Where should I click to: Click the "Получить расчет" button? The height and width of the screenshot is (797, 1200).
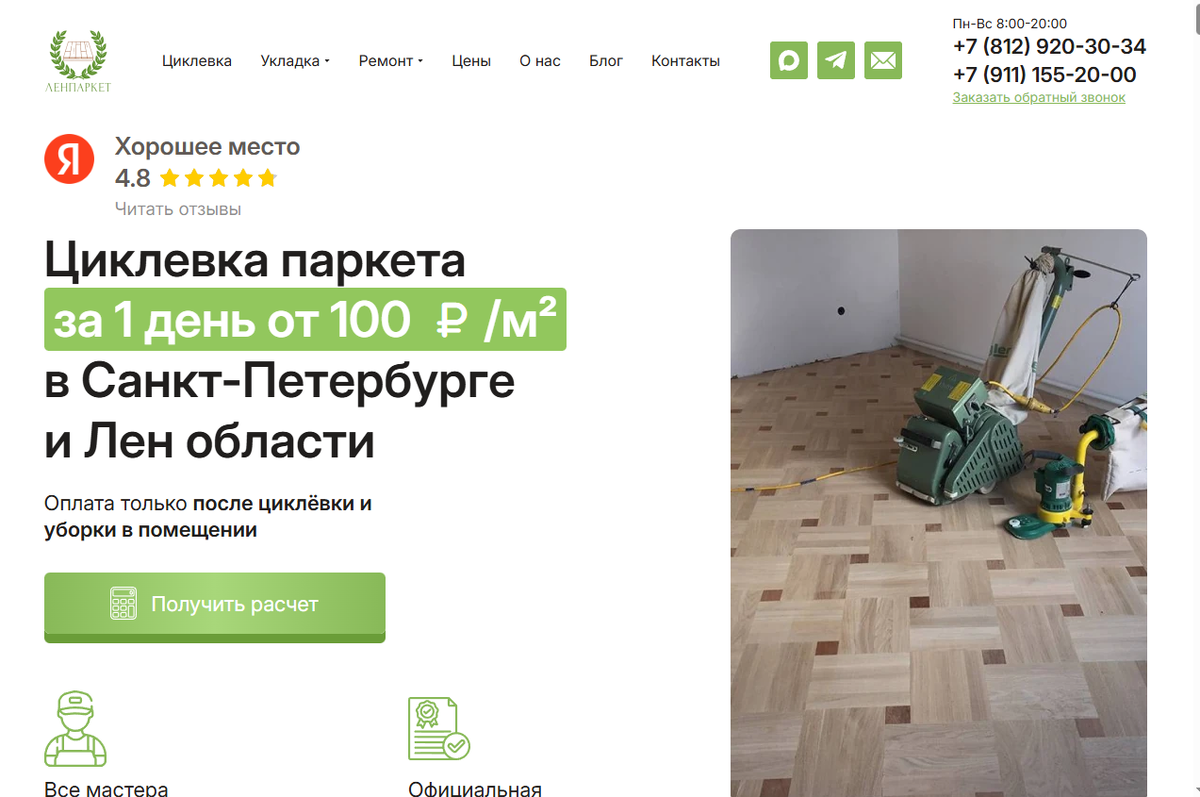click(215, 607)
